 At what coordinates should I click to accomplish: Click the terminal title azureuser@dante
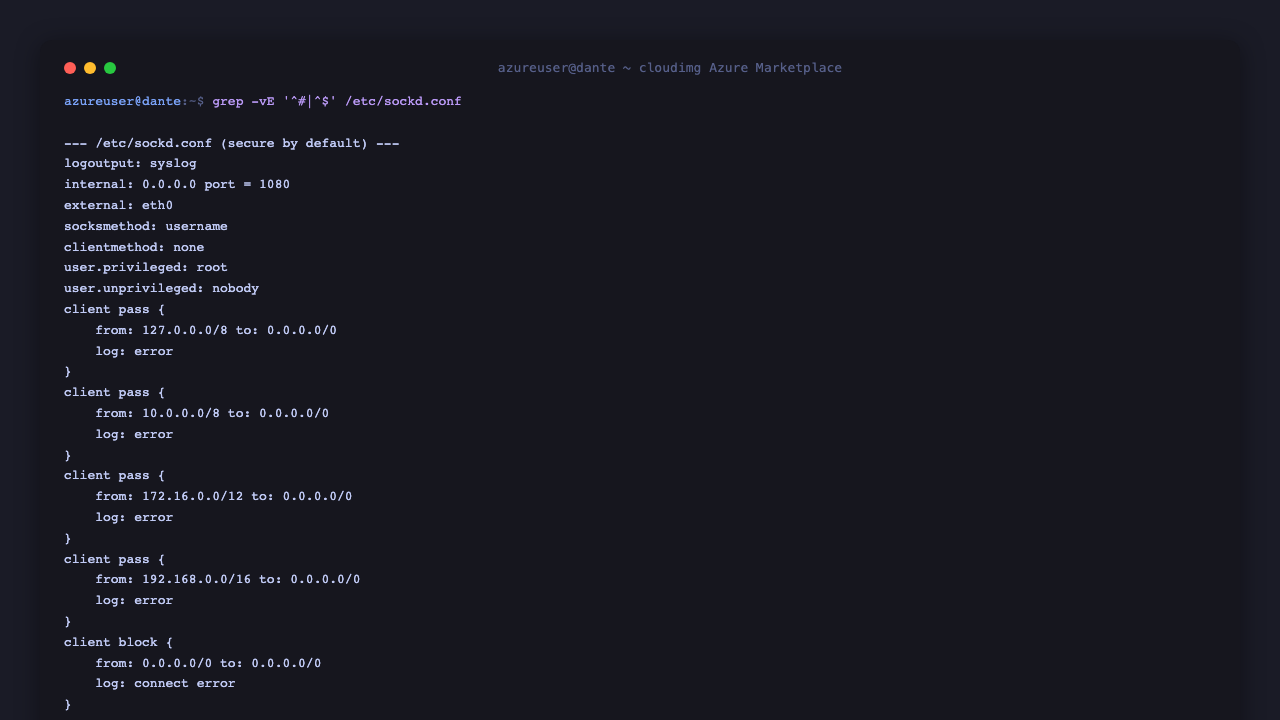click(x=556, y=68)
